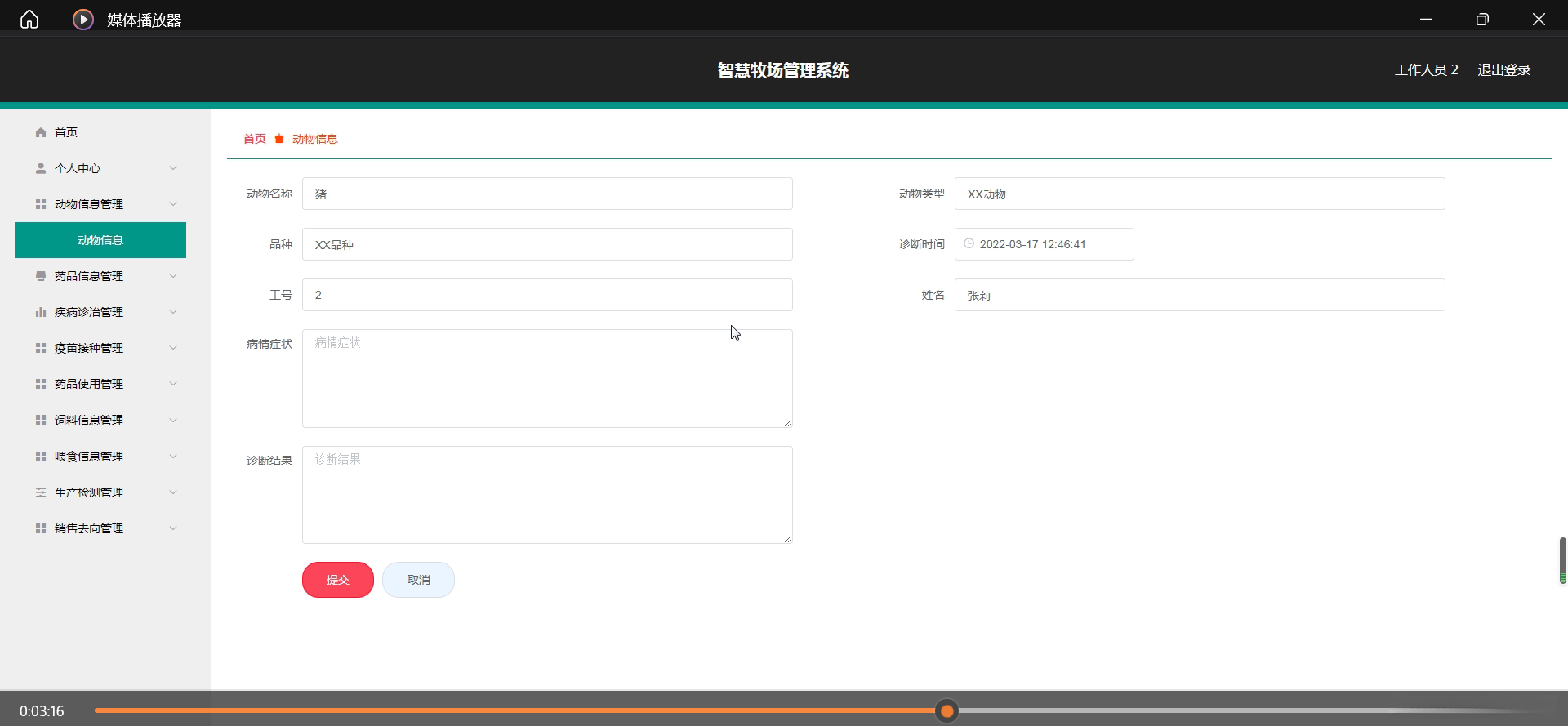Expand the 疾病诊治管理 chevron
Viewport: 1568px width, 726px height.
pyautogui.click(x=173, y=312)
